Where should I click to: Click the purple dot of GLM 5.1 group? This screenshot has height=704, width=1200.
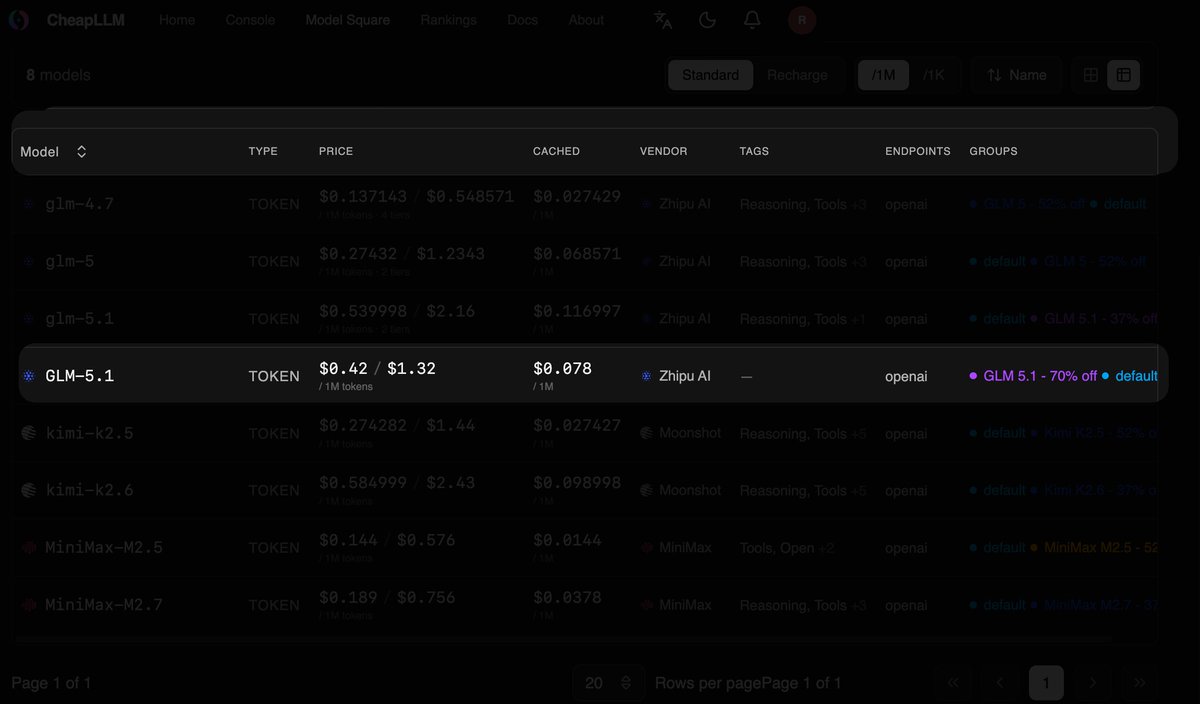click(x=973, y=376)
